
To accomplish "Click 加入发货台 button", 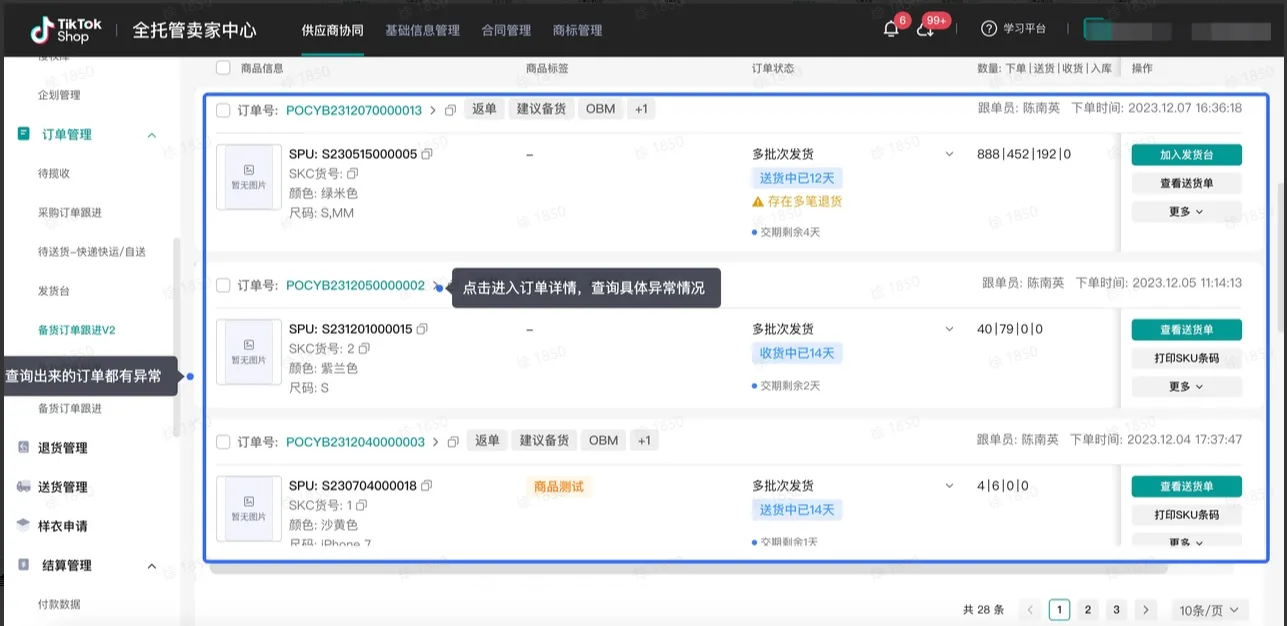I will [1186, 154].
